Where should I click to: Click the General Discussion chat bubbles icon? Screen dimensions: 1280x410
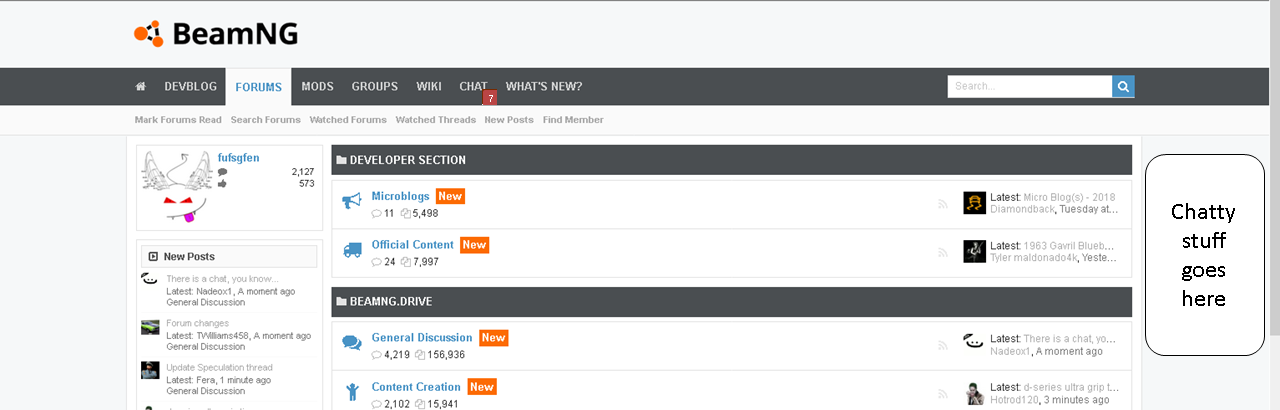coord(352,342)
